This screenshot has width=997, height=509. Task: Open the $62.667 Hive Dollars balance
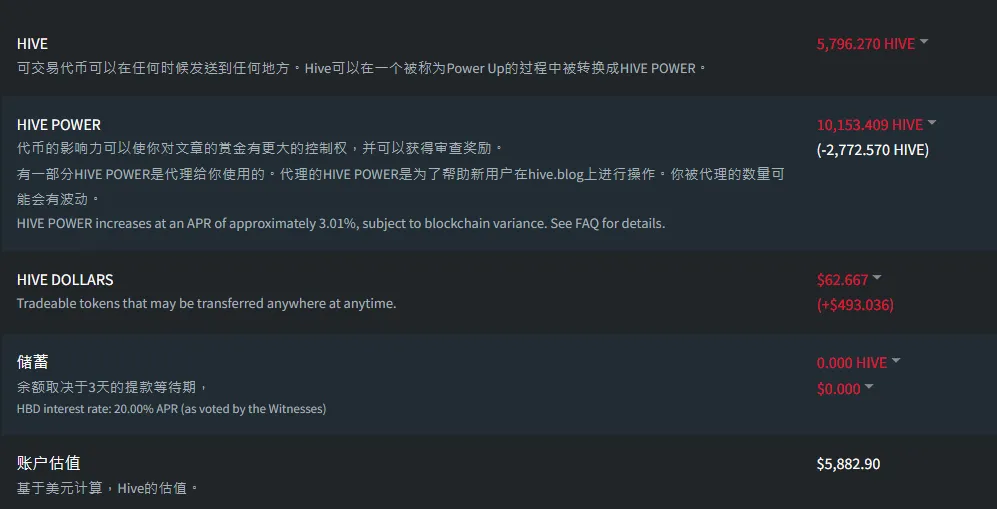pyautogui.click(x=843, y=280)
